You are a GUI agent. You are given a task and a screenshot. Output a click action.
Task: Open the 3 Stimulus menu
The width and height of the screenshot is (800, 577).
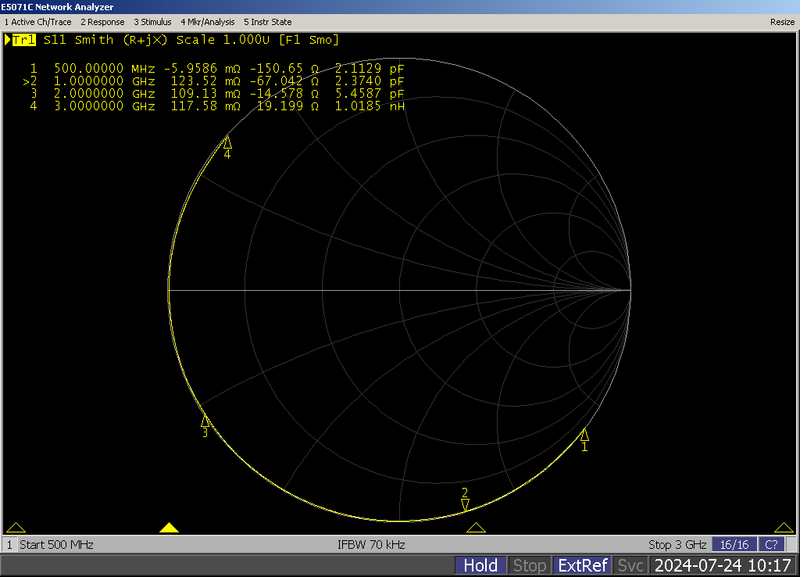click(153, 21)
